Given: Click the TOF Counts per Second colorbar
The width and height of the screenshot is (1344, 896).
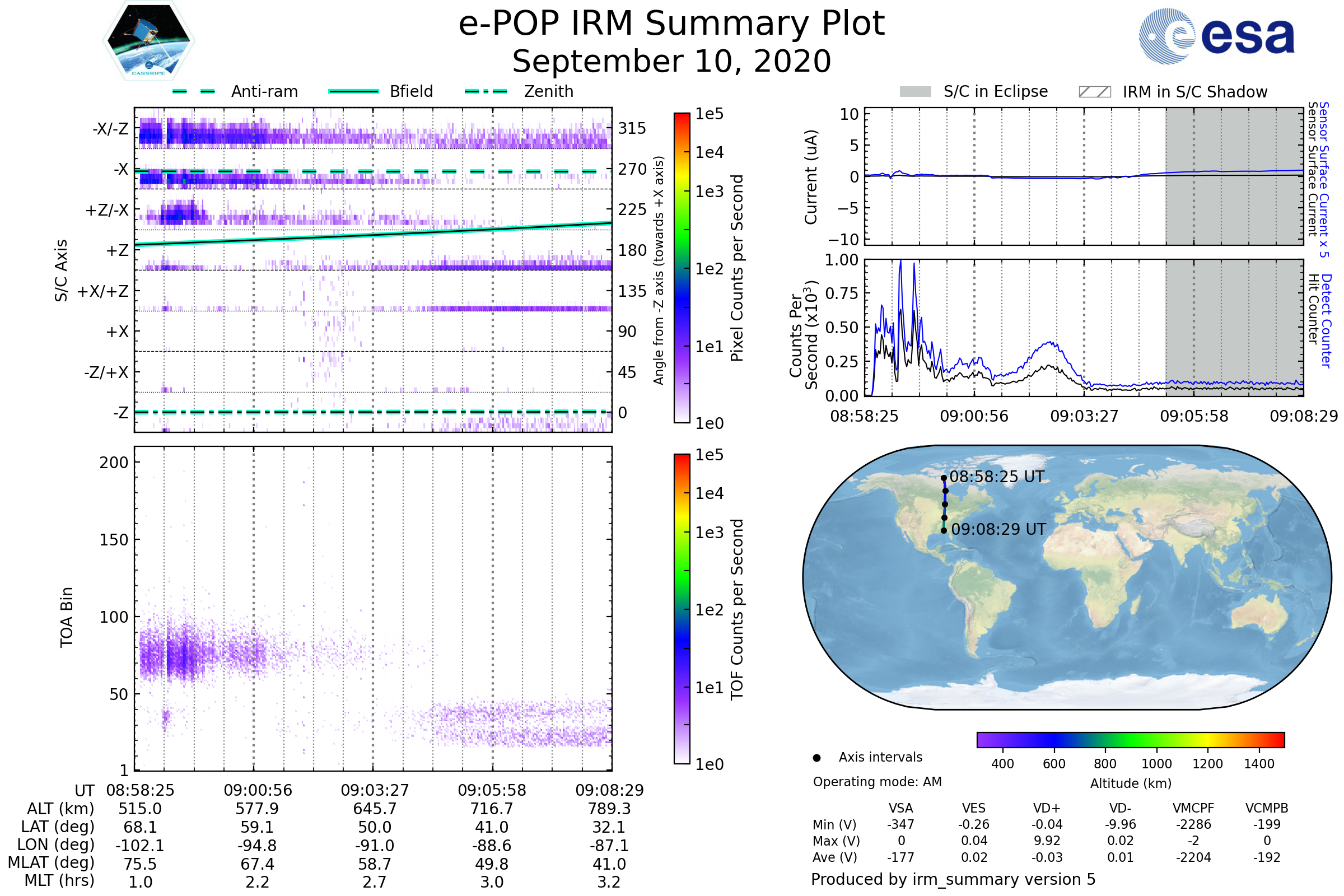Looking at the screenshot, I should (682, 609).
